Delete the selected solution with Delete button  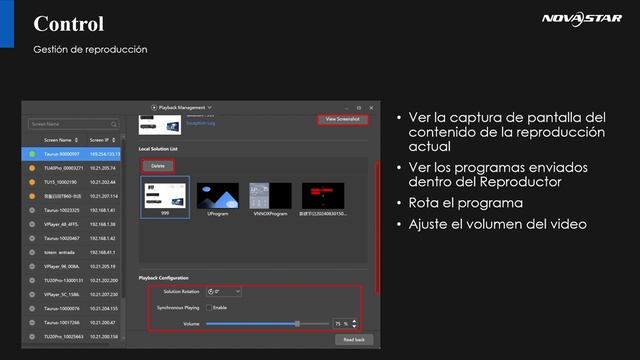click(x=158, y=166)
